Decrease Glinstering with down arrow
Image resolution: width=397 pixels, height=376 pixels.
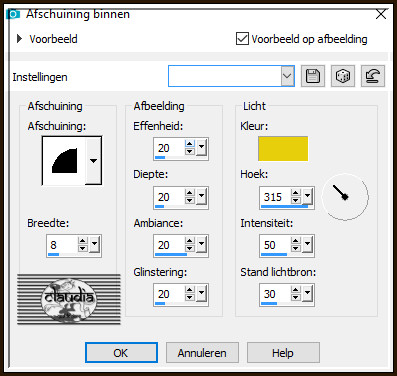(x=190, y=298)
